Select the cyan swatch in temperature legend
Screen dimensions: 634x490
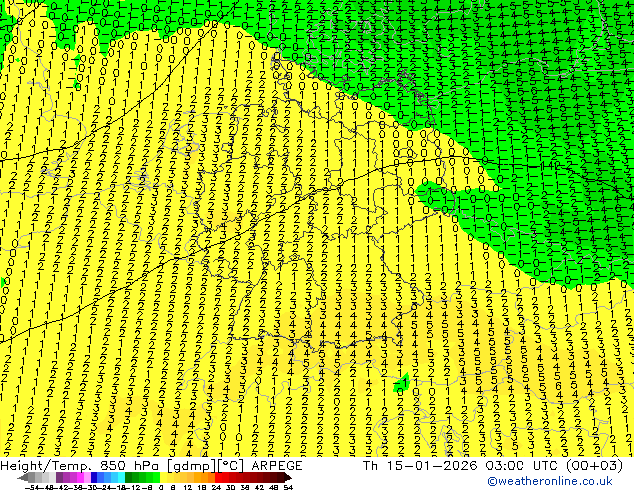click(x=122, y=478)
